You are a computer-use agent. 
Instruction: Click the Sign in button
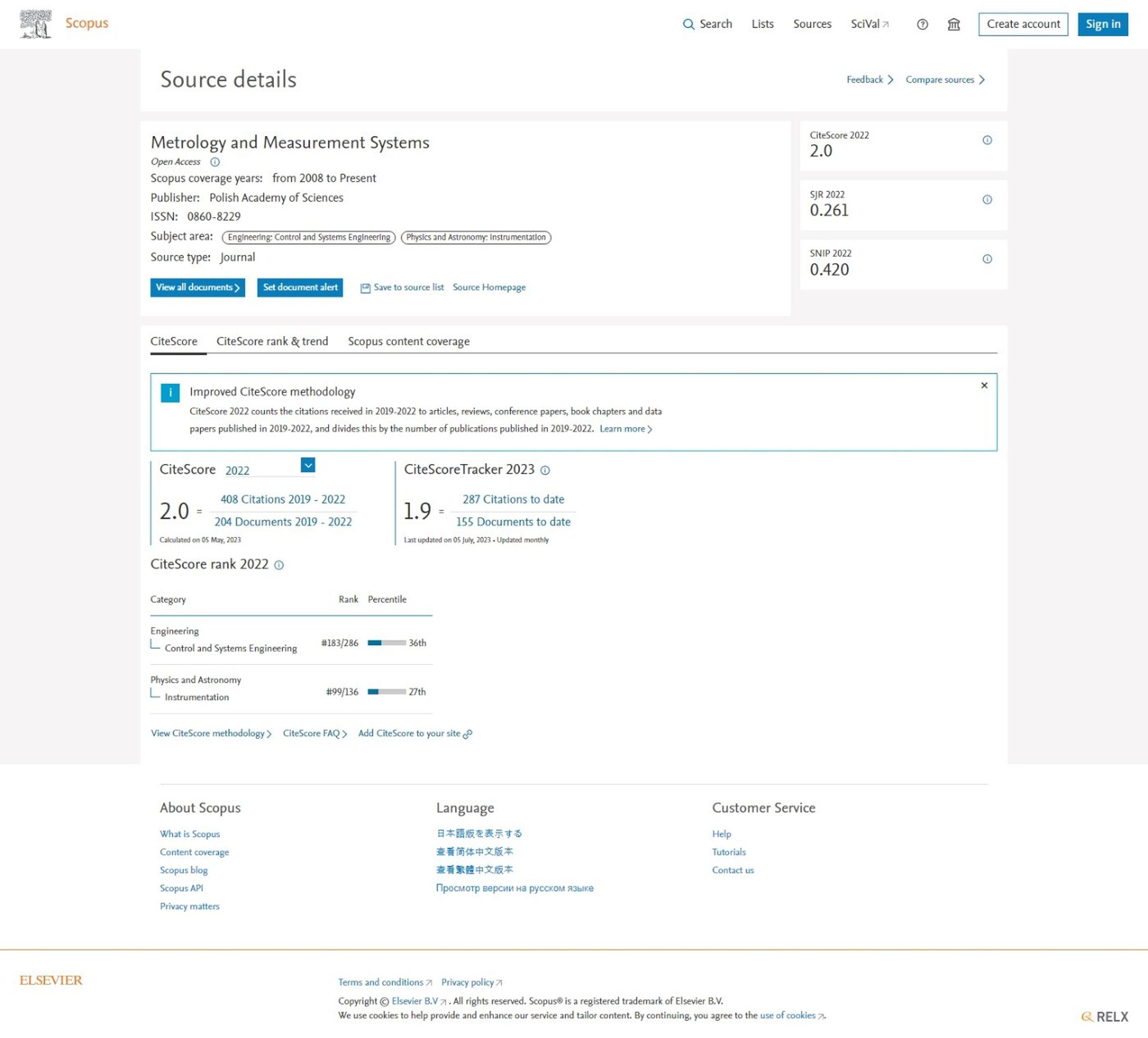(1103, 24)
